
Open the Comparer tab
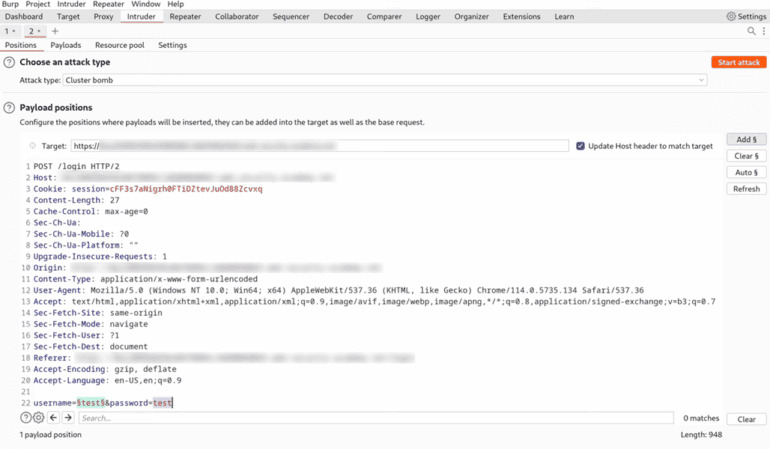pyautogui.click(x=384, y=16)
